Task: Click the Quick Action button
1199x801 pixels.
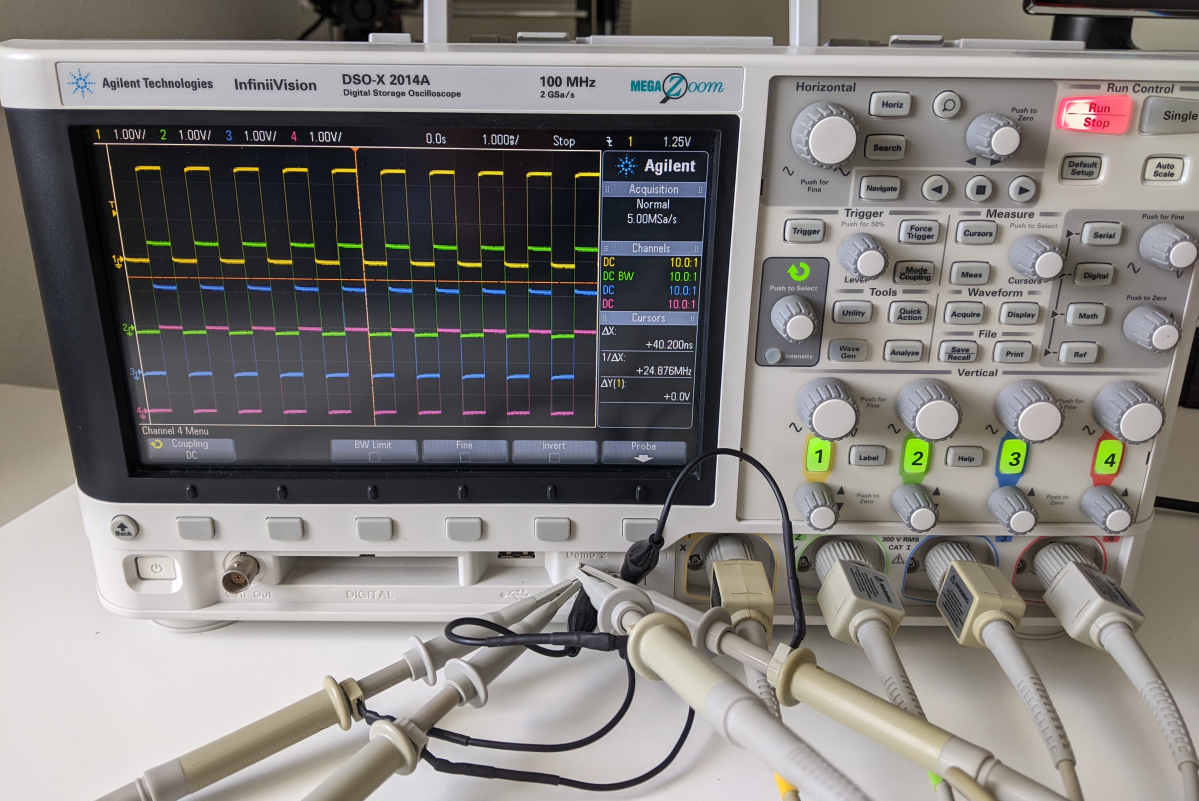Action: click(909, 313)
